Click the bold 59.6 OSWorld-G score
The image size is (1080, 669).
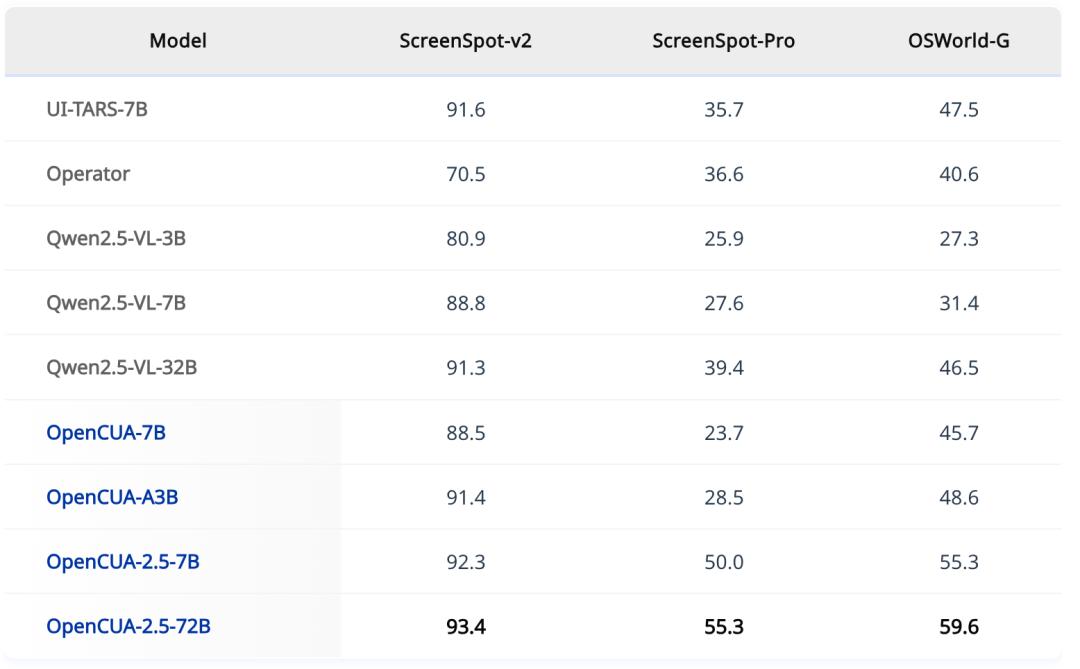click(959, 626)
